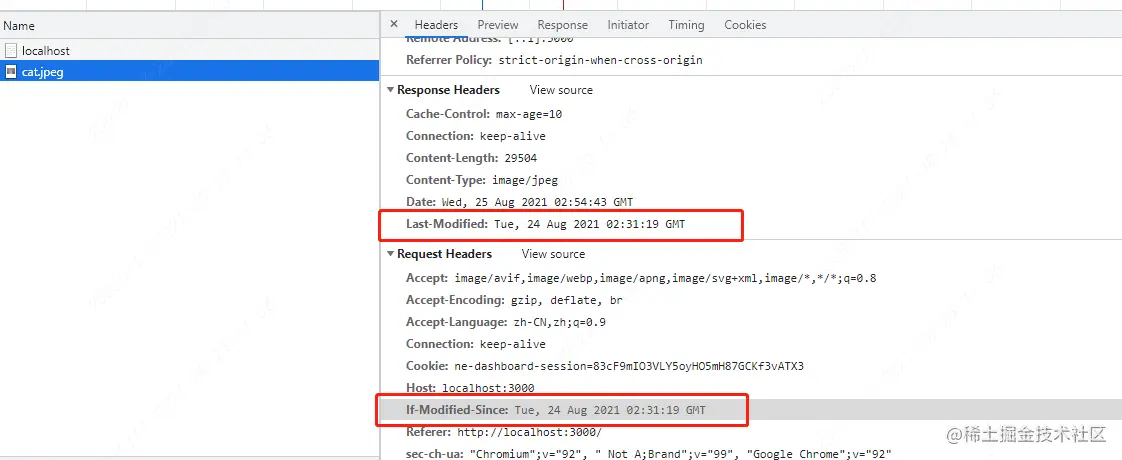Switch to the Preview tab

pos(498,24)
